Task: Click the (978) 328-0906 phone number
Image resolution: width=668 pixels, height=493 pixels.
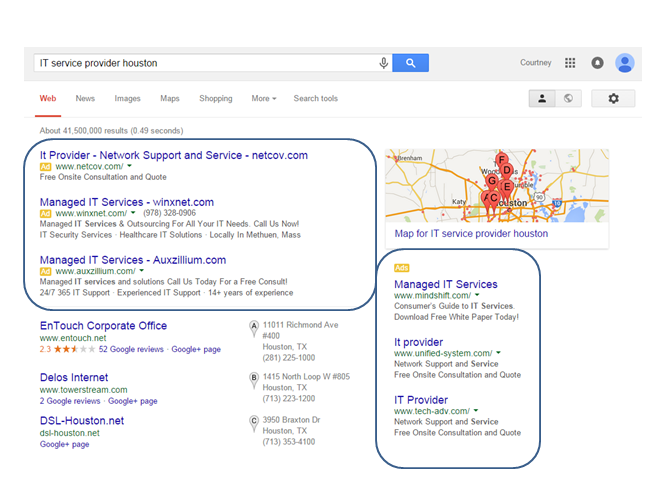Action: 169,213
